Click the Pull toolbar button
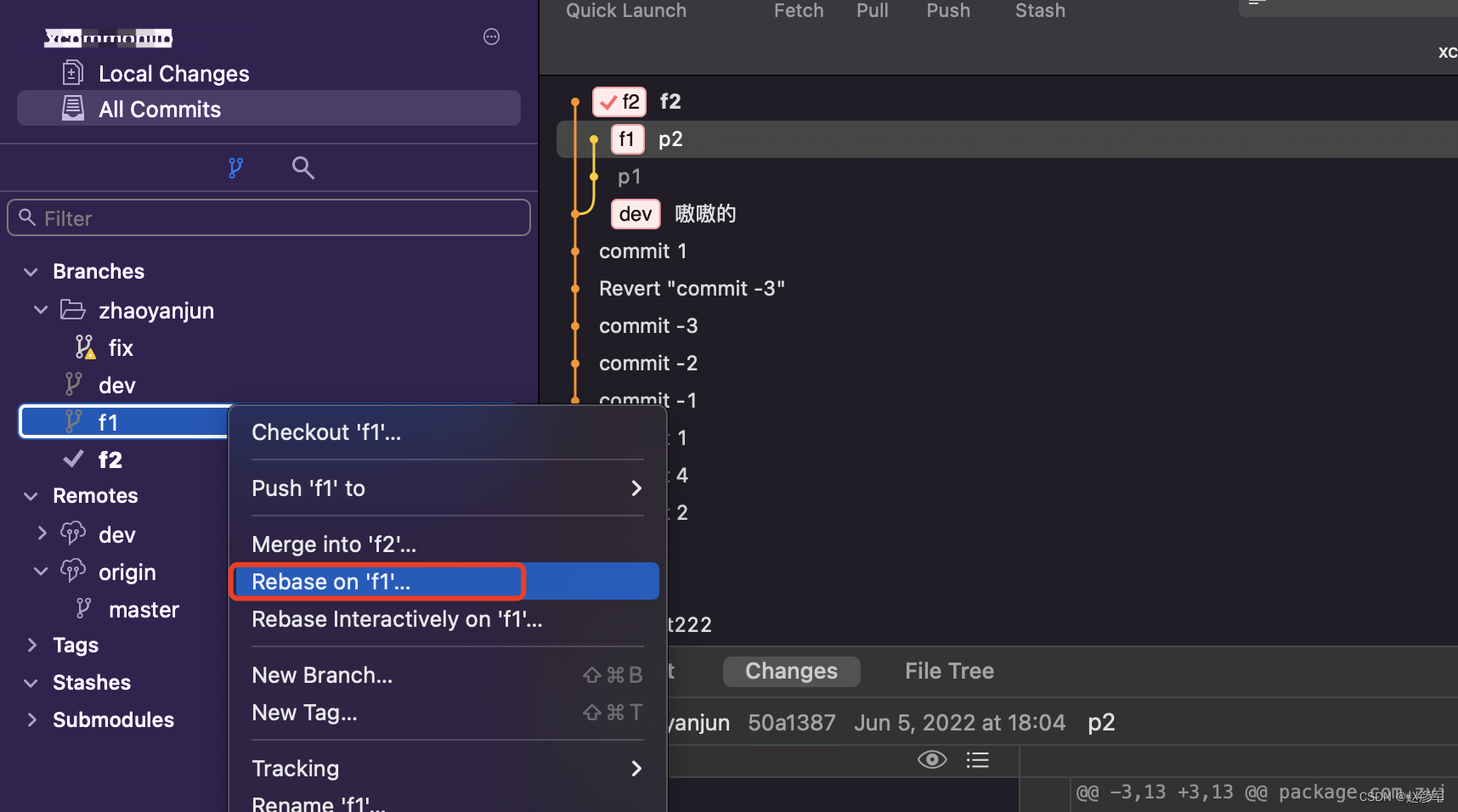Image resolution: width=1458 pixels, height=812 pixels. point(873,11)
